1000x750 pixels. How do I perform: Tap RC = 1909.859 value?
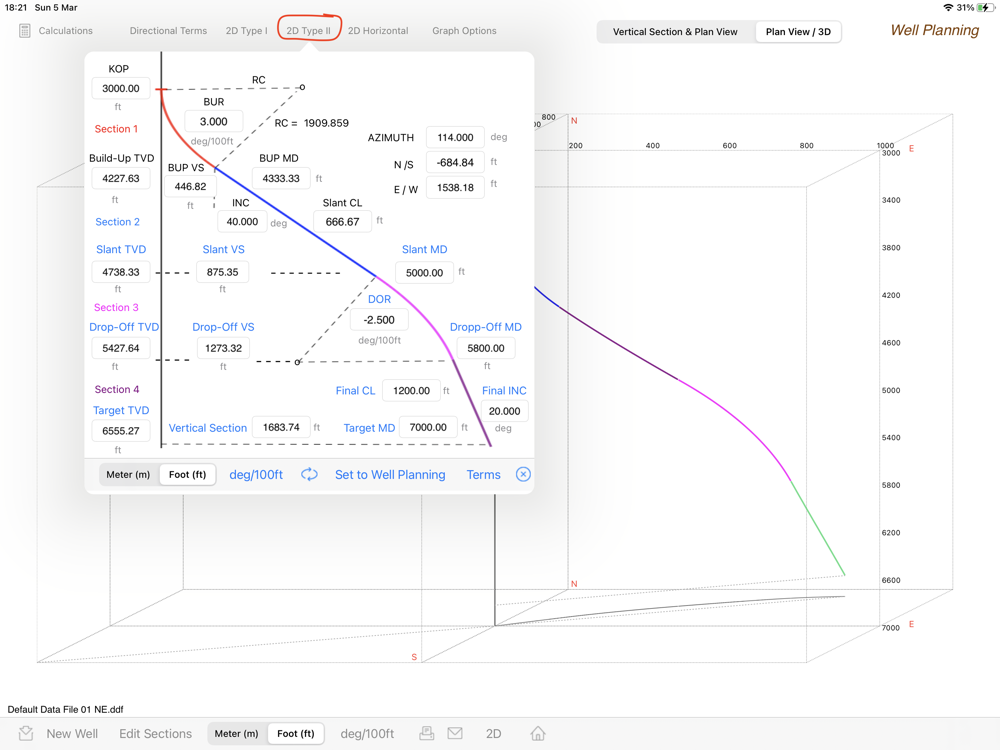(312, 123)
